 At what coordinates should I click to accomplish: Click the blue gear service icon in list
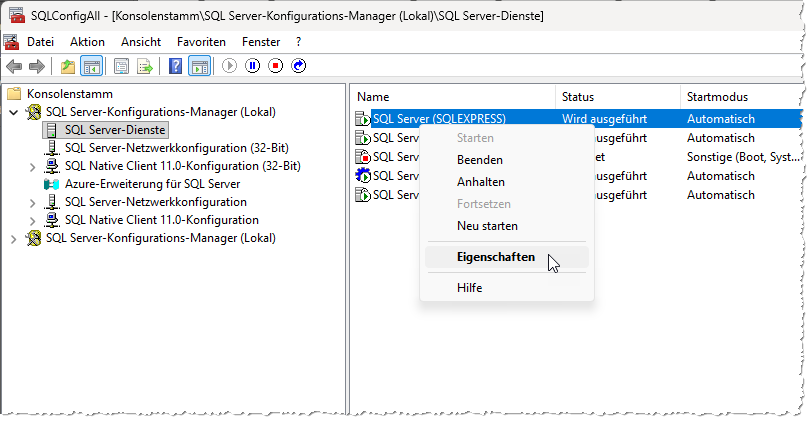[363, 176]
